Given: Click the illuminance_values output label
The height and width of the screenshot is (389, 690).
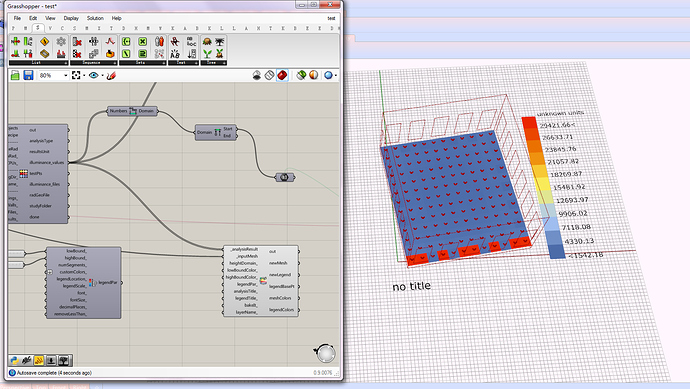Looking at the screenshot, I should [47, 162].
